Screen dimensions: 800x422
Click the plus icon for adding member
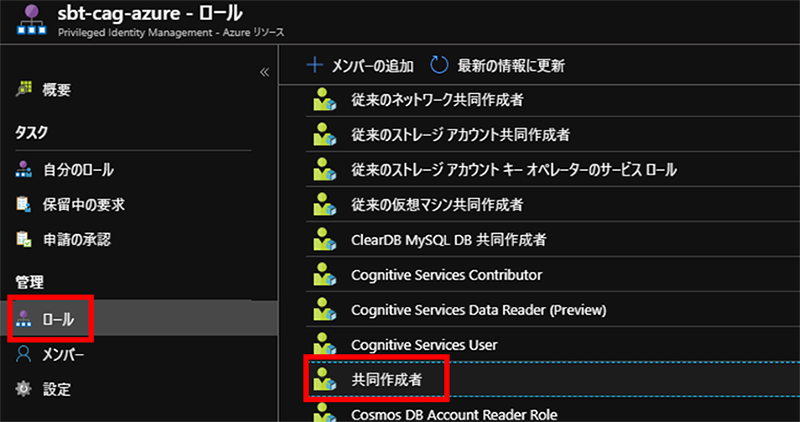(x=315, y=65)
